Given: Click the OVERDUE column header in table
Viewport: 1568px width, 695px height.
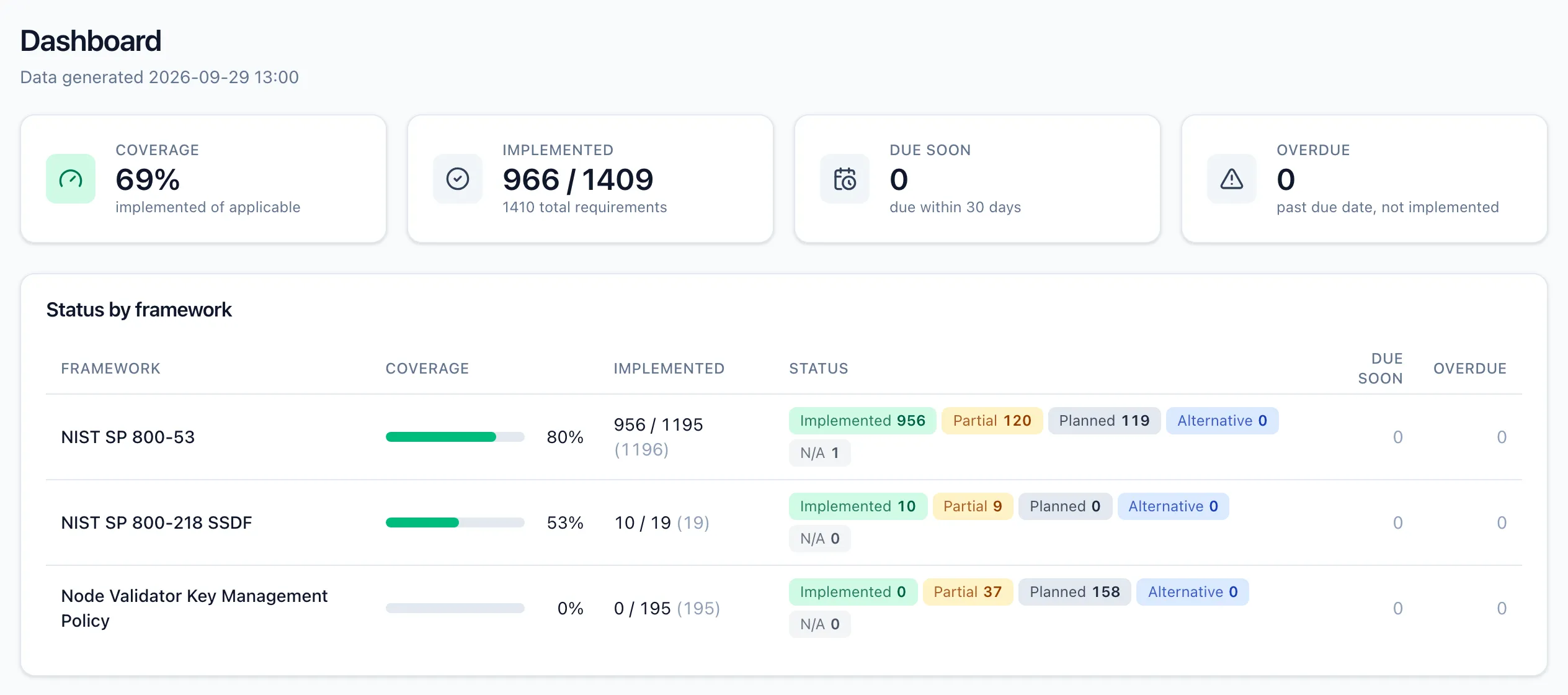Looking at the screenshot, I should 1469,369.
